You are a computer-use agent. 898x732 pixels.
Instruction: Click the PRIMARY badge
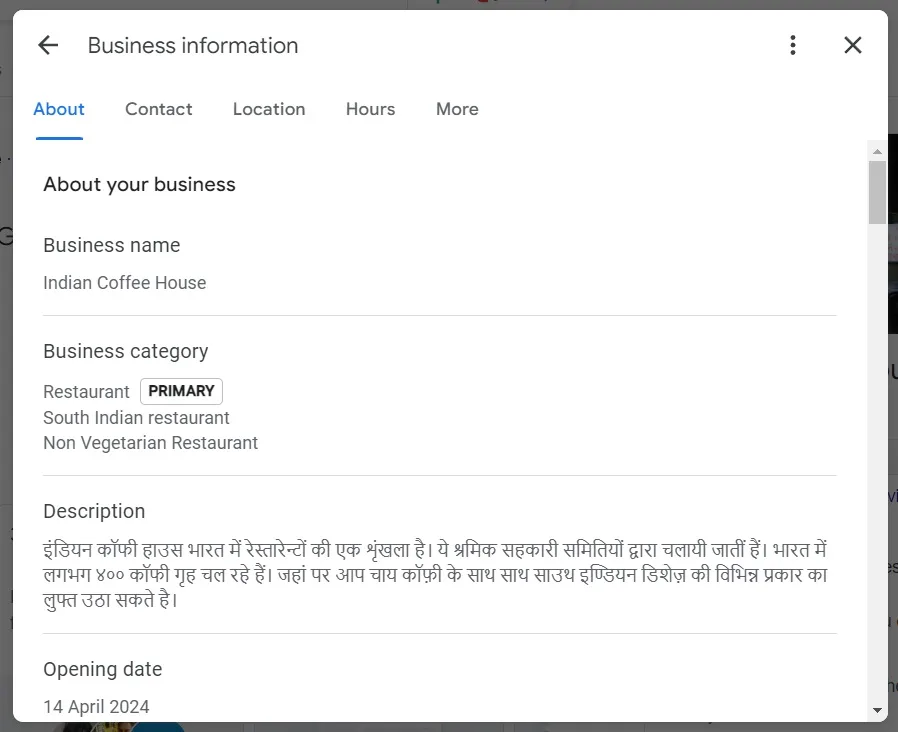pos(182,391)
